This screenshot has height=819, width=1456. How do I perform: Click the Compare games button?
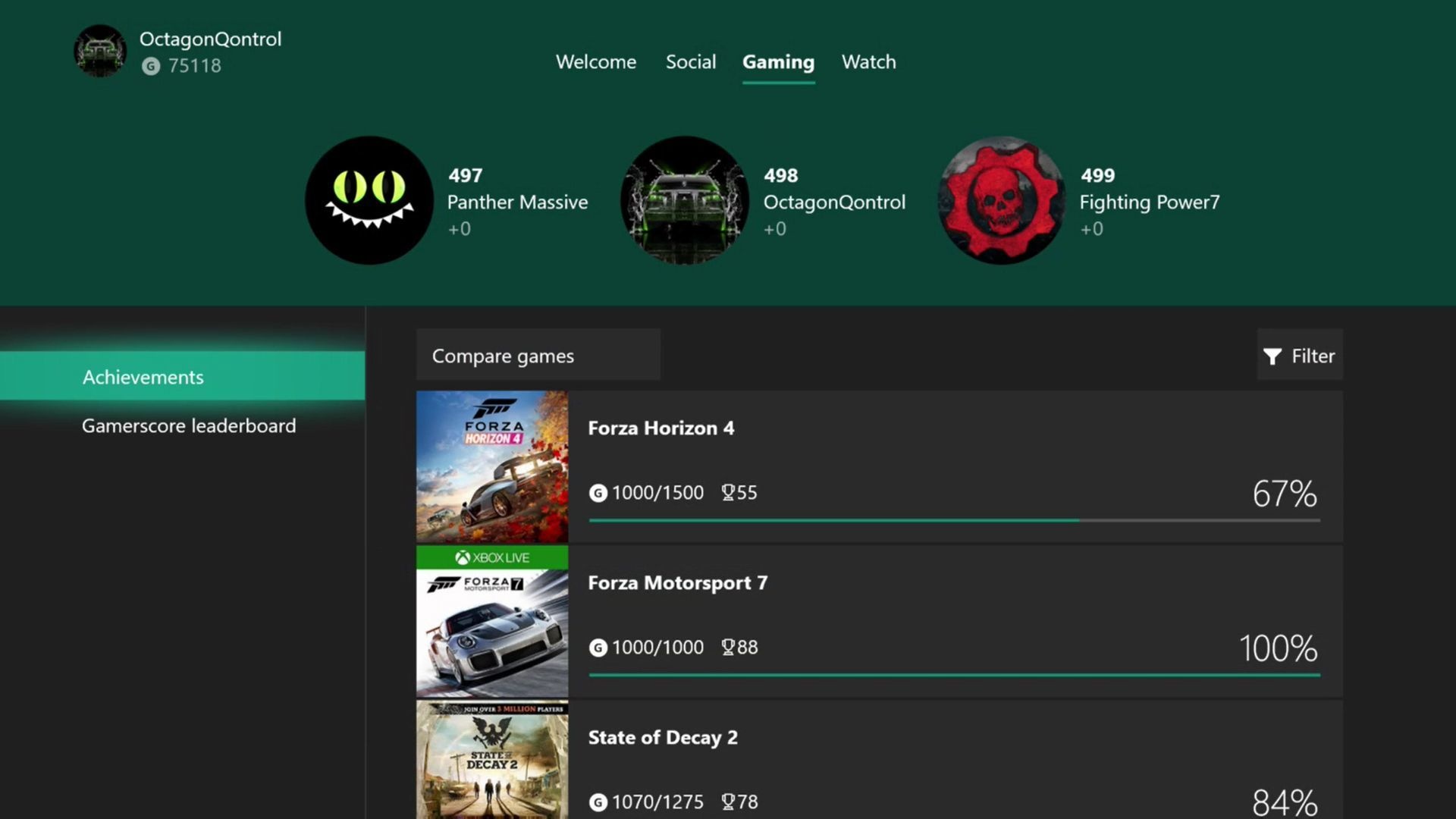538,355
